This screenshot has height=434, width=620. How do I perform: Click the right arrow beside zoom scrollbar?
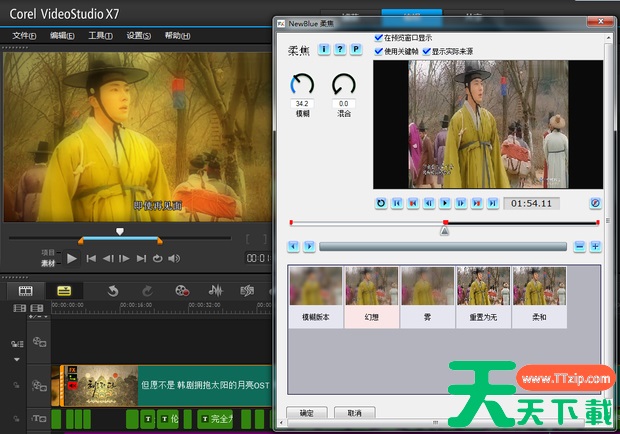click(x=309, y=247)
